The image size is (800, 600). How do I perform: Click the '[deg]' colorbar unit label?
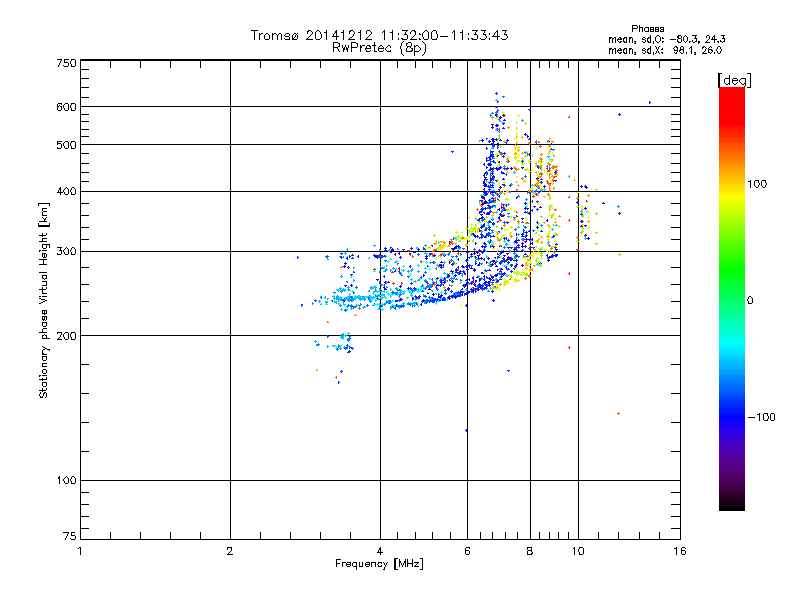click(x=734, y=80)
